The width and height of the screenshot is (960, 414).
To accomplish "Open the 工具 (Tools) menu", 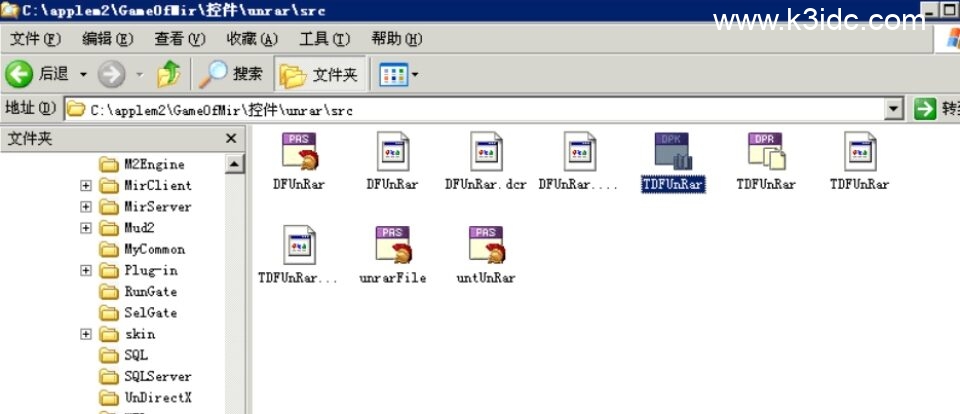I will point(324,39).
